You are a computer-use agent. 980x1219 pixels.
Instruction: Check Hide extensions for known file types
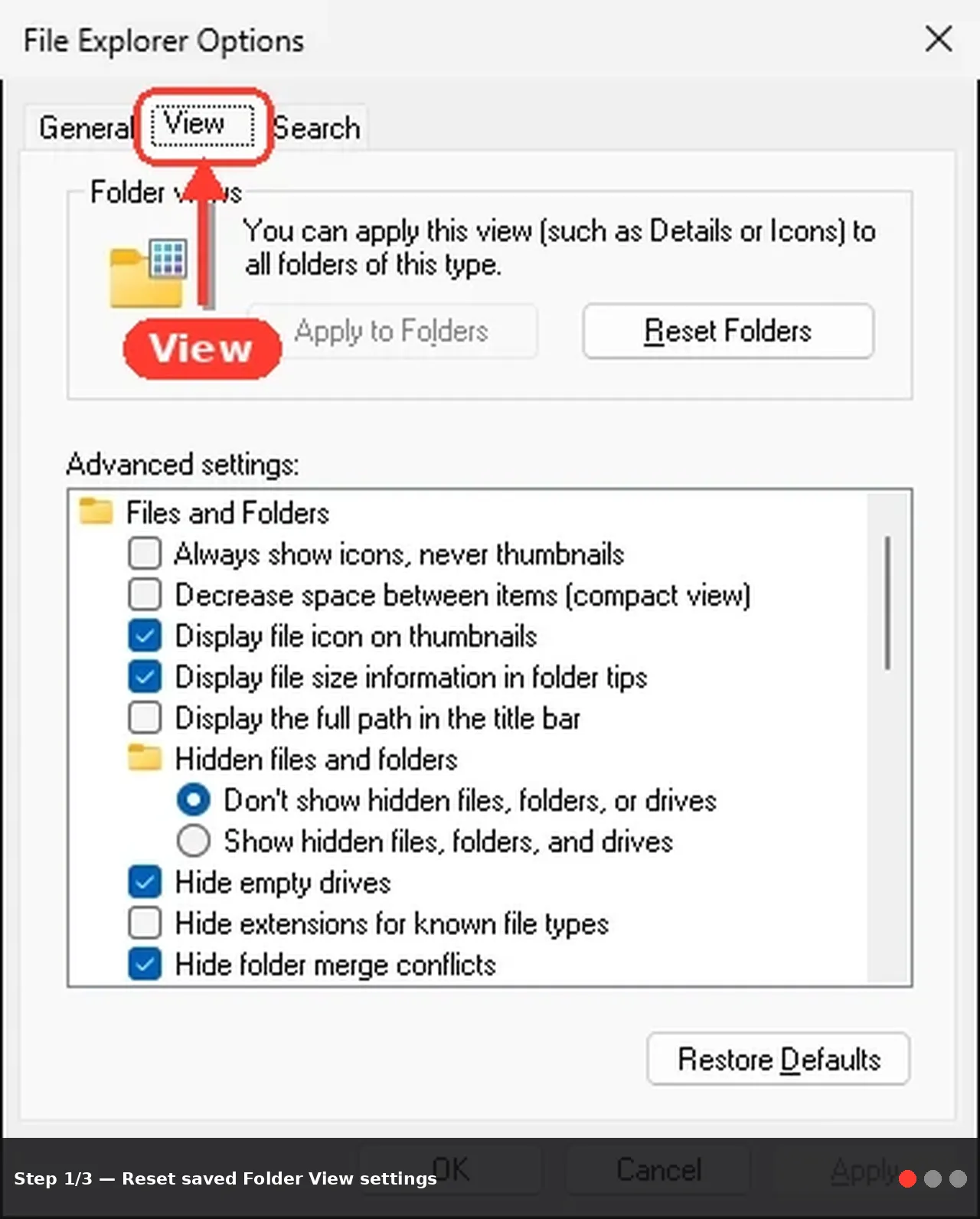(145, 923)
